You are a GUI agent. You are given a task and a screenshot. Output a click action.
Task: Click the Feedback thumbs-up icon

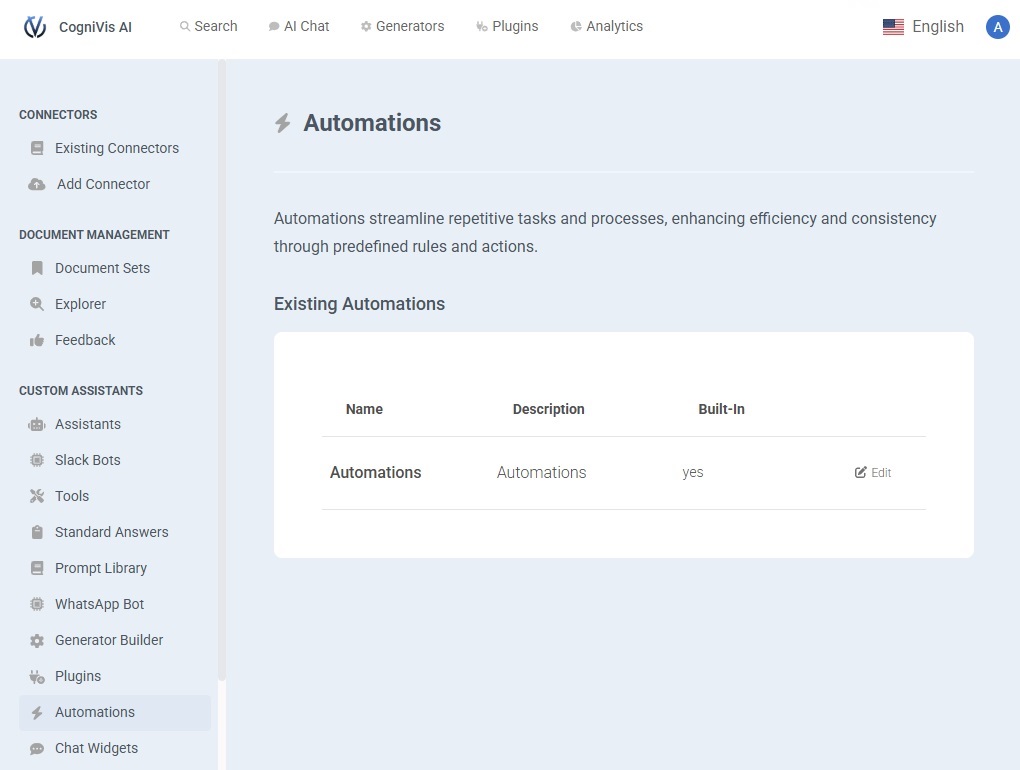point(37,340)
